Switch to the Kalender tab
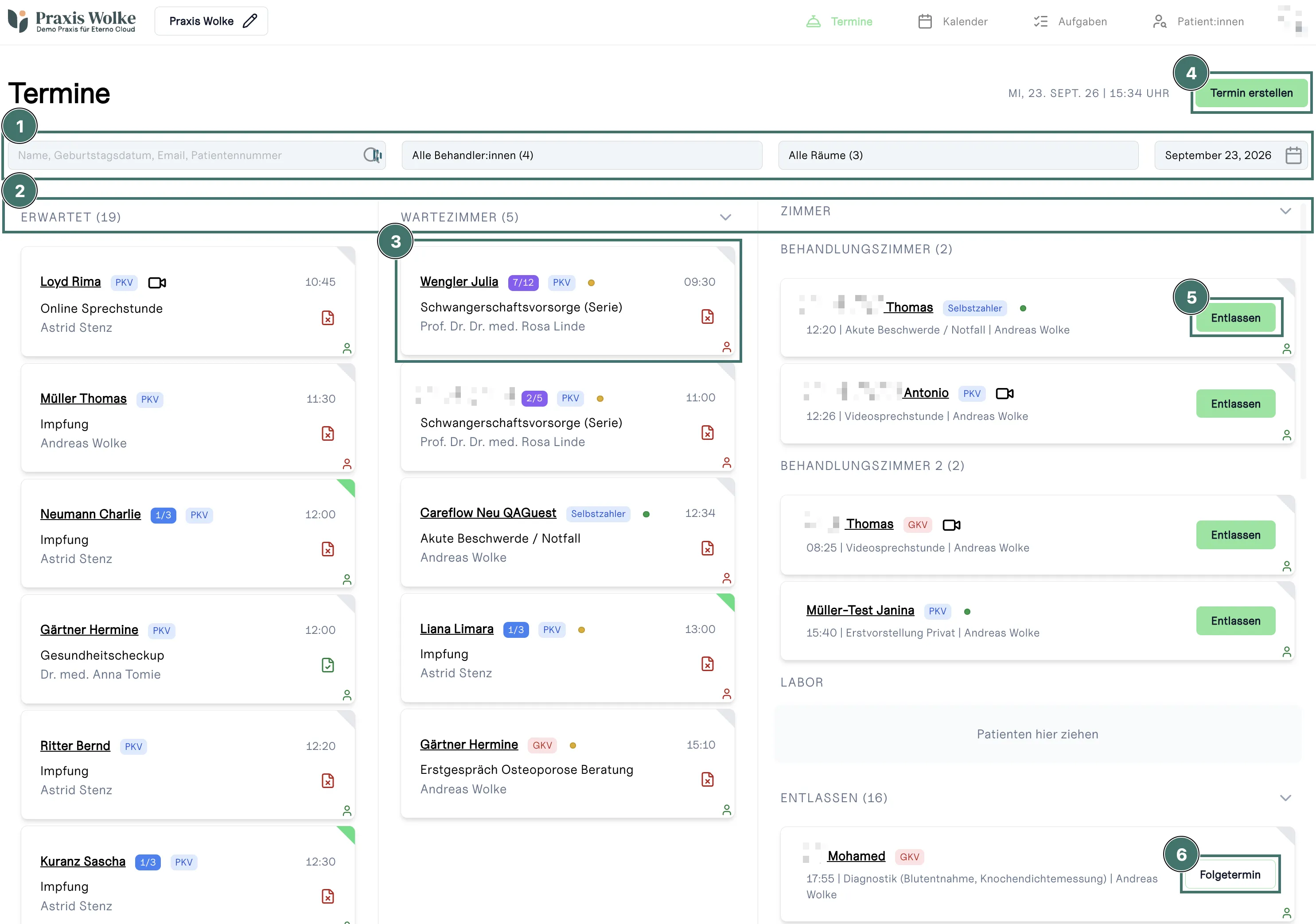 pos(953,22)
